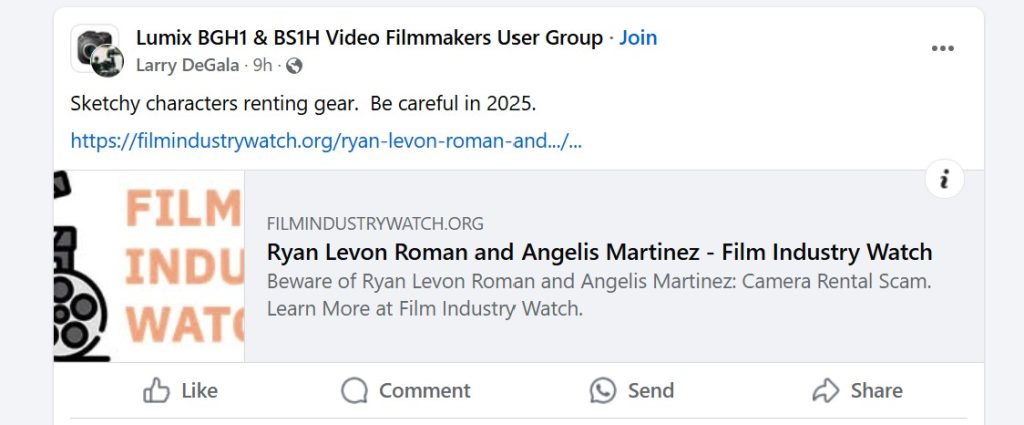Click the thumbs-up Like icon

(156, 390)
